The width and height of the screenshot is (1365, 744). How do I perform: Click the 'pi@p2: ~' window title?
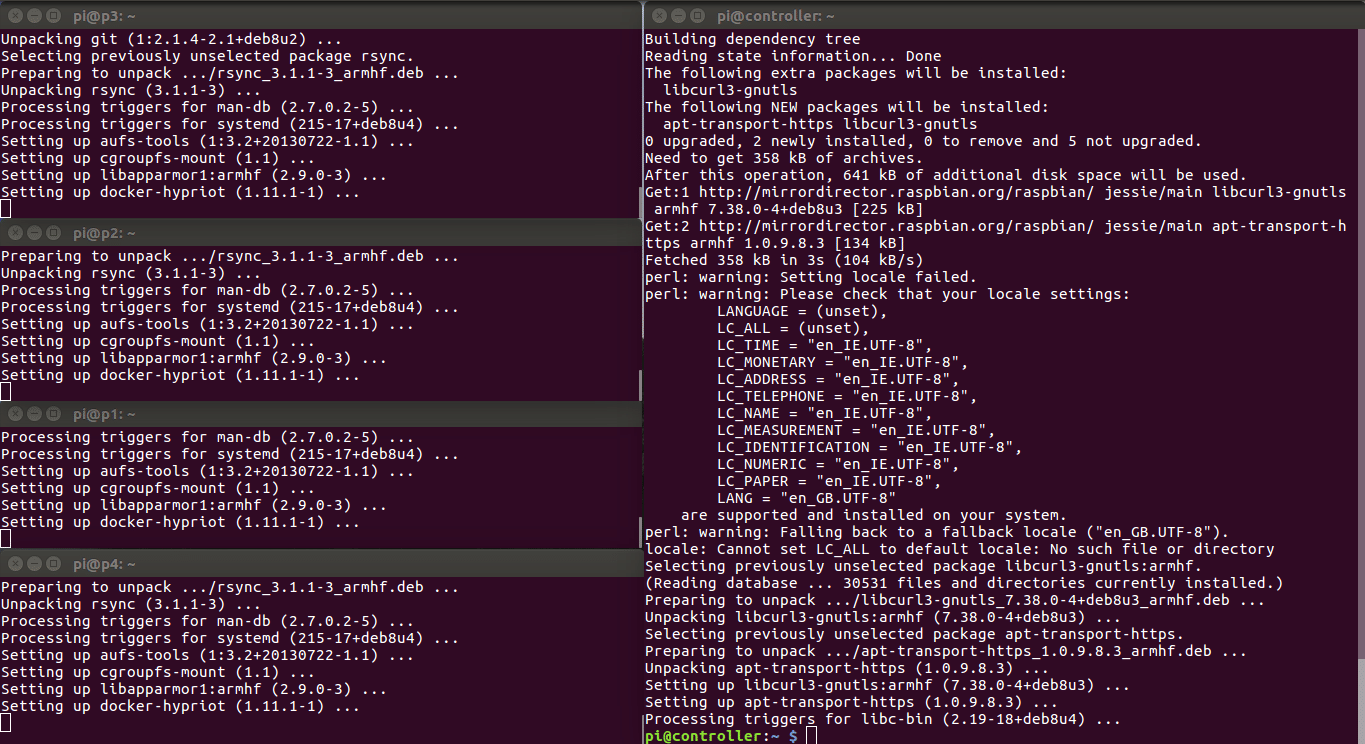tap(103, 232)
